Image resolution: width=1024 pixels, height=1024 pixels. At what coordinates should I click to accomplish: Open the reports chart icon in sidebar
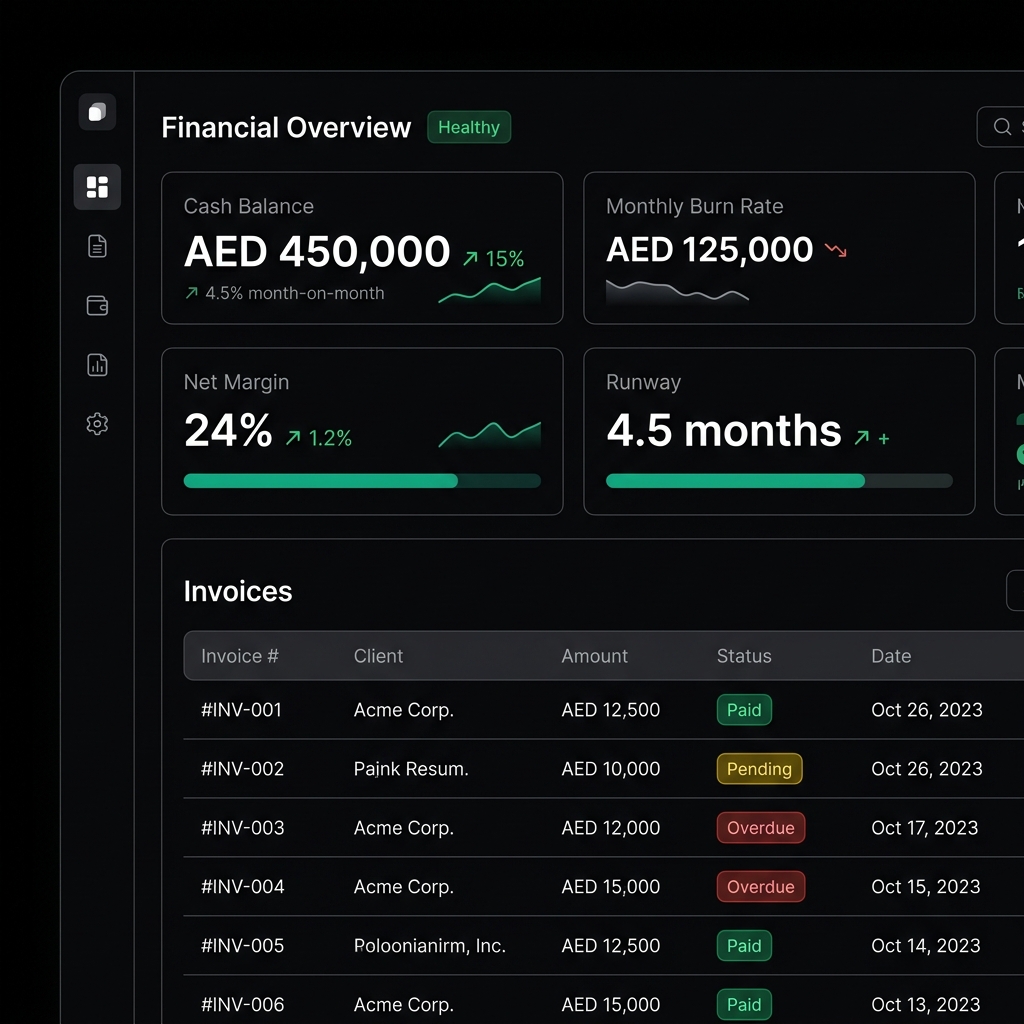coord(97,364)
